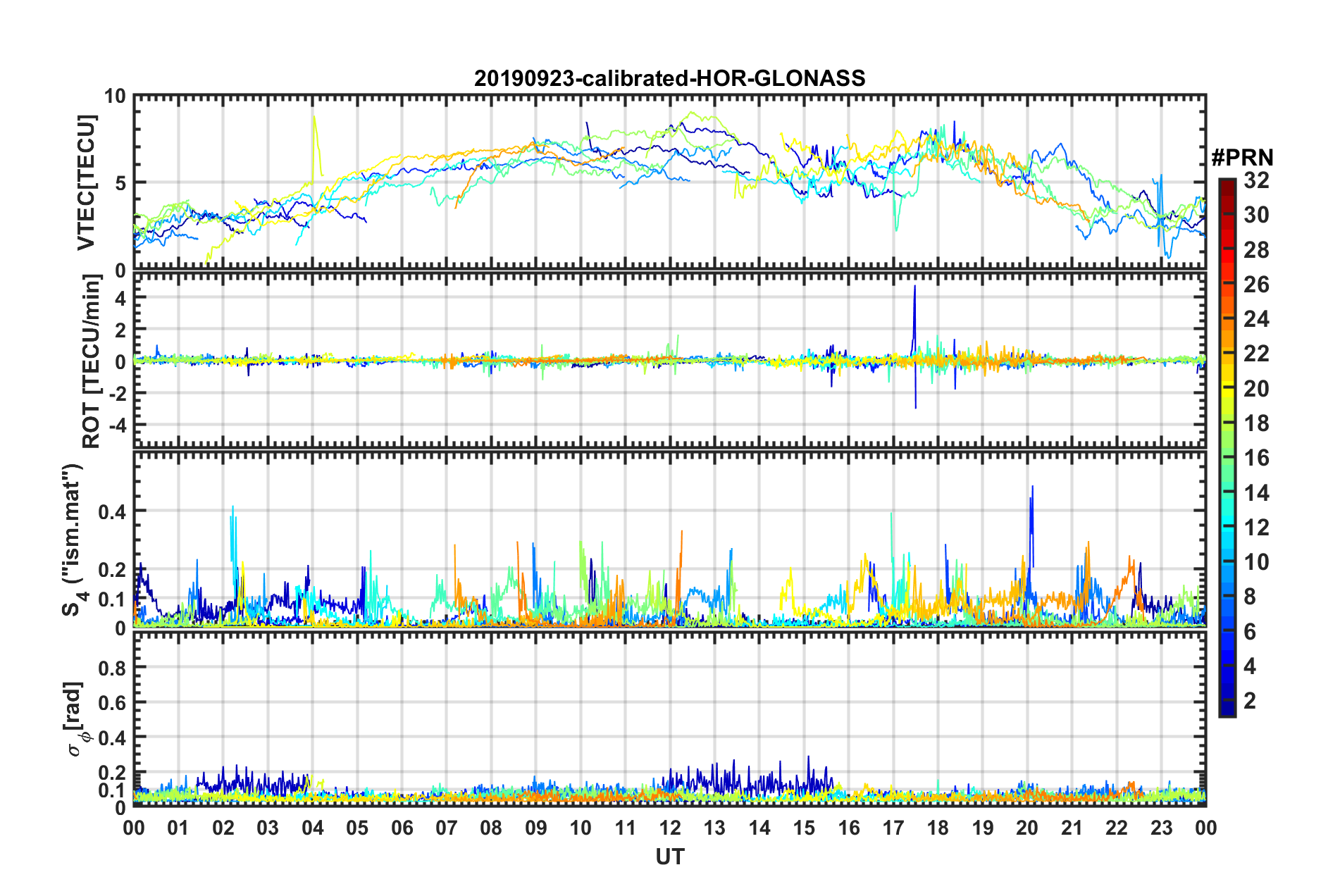Click the #PRN colorbar tick label 22
Viewport: 1340px width, 896px height.
click(1256, 354)
